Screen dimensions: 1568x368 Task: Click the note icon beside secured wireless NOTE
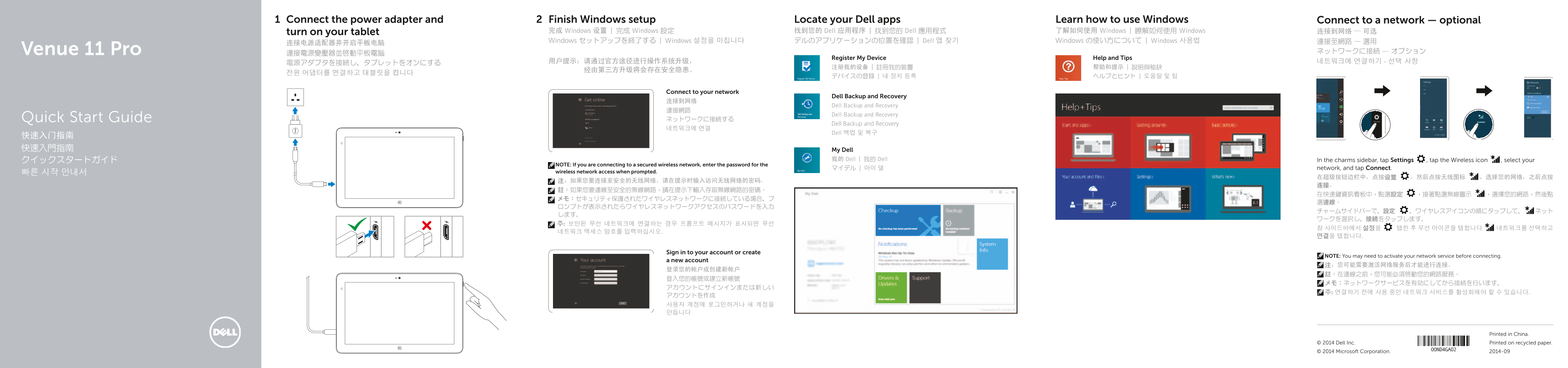(551, 165)
